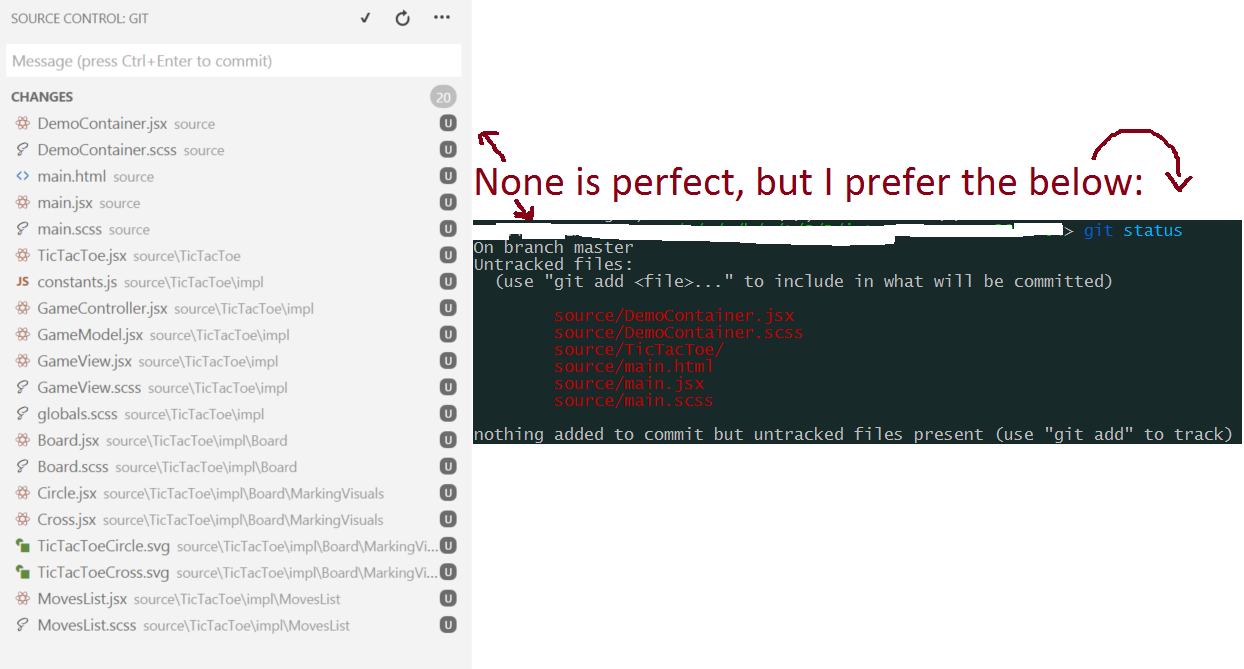
Task: Click the React icon beside GameModel.jsx
Action: pyautogui.click(x=22, y=335)
